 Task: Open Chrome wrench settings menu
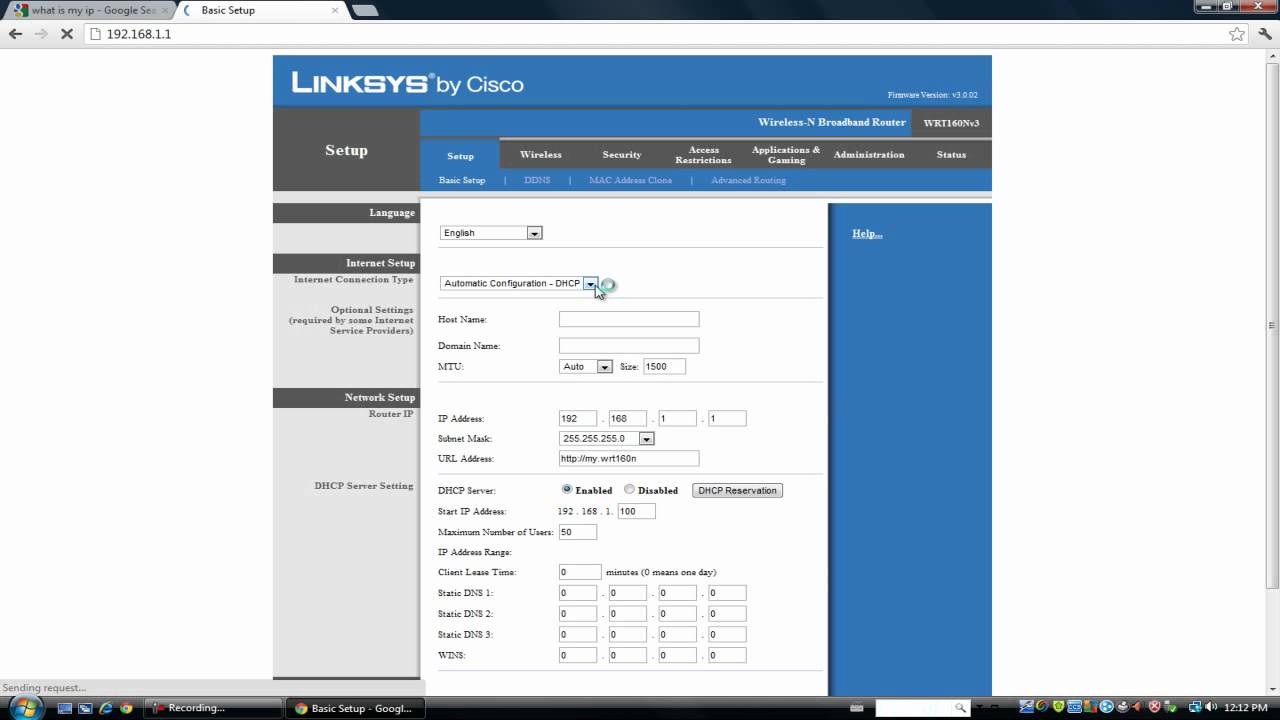[x=1263, y=34]
